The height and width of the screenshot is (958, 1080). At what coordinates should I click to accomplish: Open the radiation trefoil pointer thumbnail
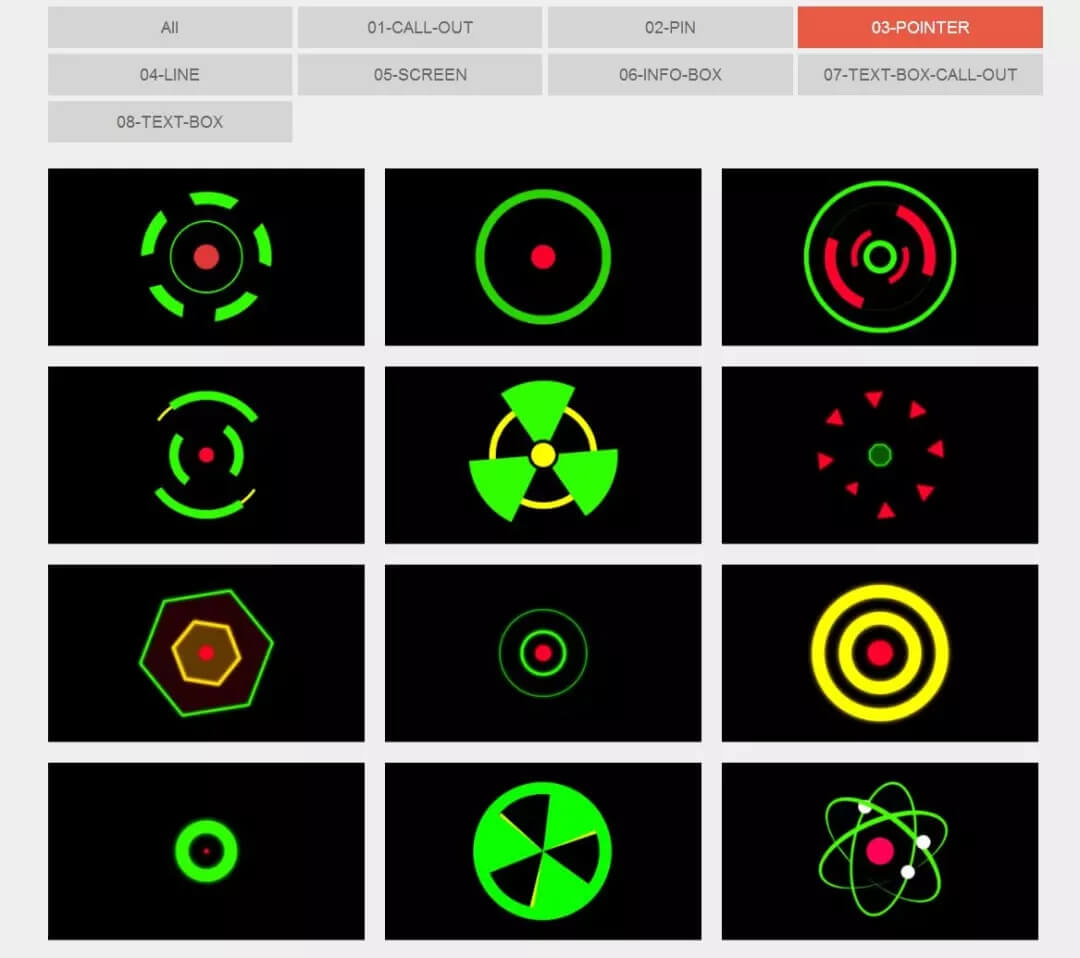point(543,455)
